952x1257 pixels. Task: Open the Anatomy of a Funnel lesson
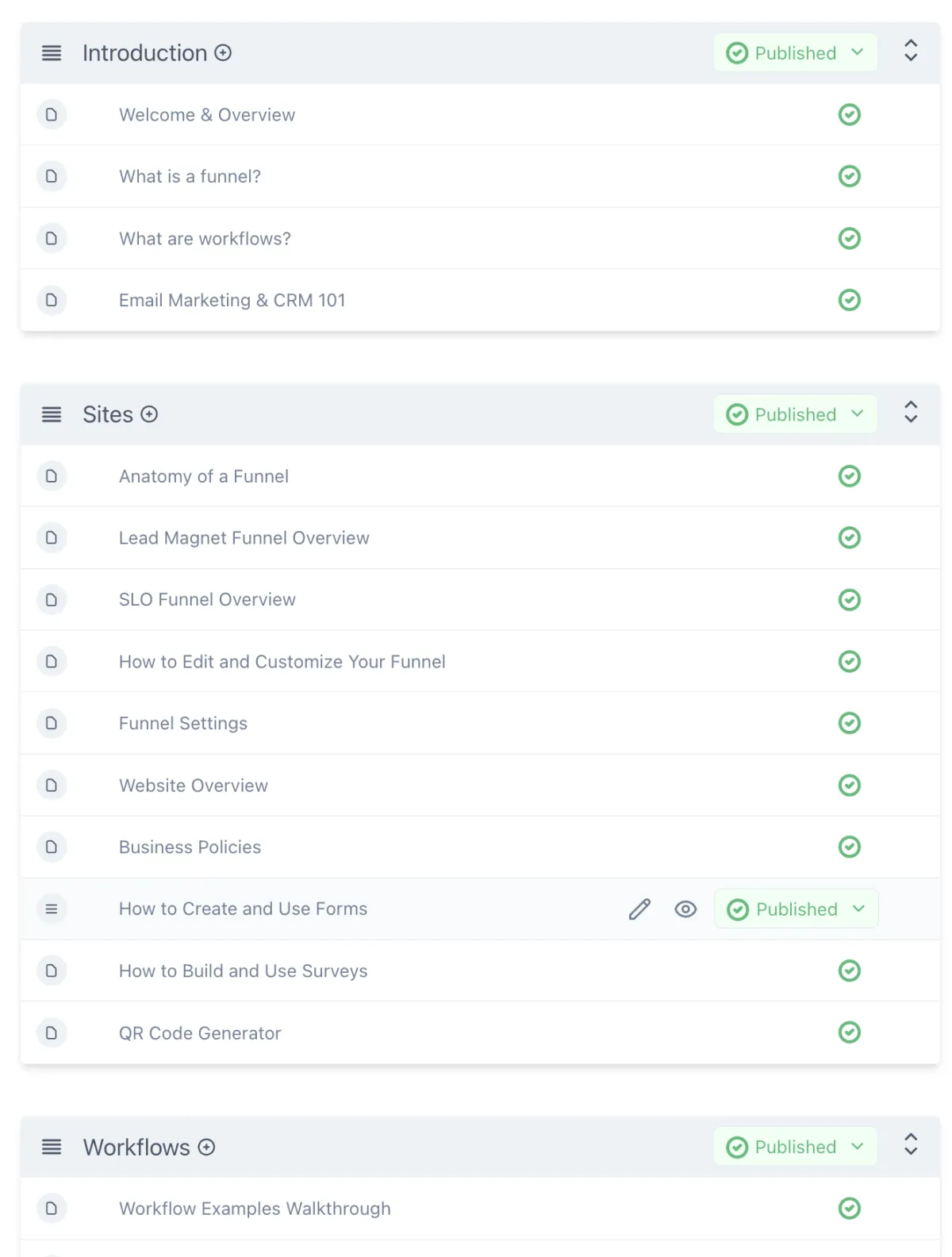pyautogui.click(x=204, y=476)
